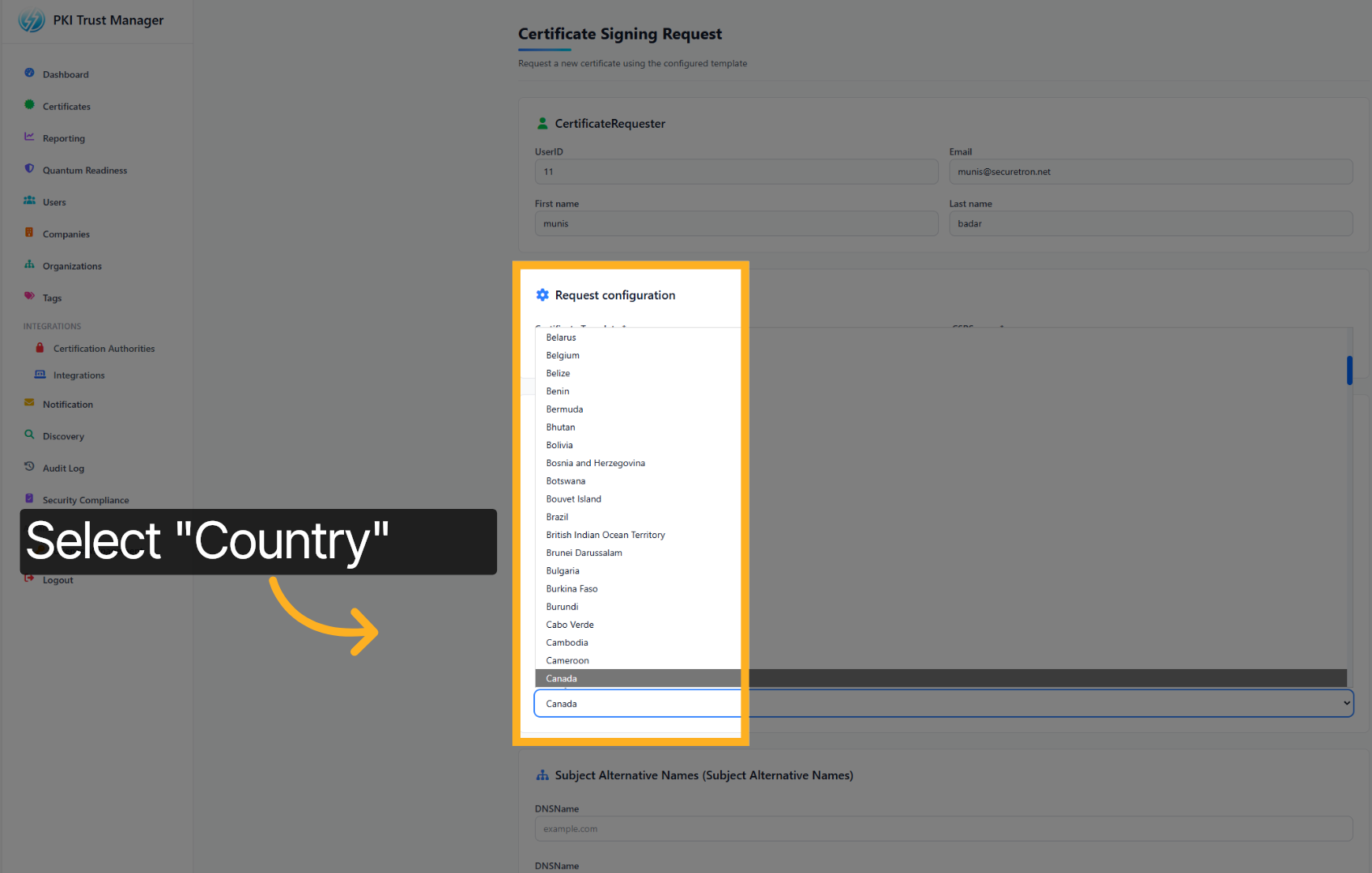Open the Dashboard from the sidebar
1372x873 pixels.
click(65, 74)
